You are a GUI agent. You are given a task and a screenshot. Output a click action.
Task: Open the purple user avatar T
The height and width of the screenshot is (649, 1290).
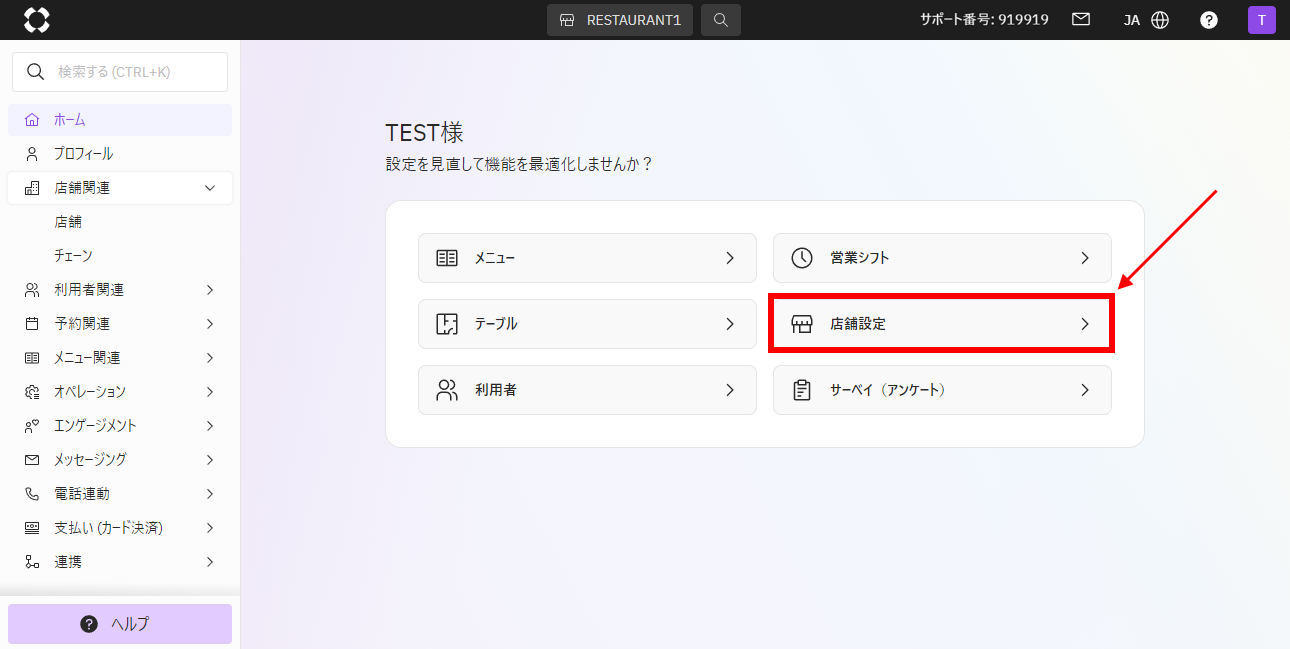pyautogui.click(x=1261, y=20)
